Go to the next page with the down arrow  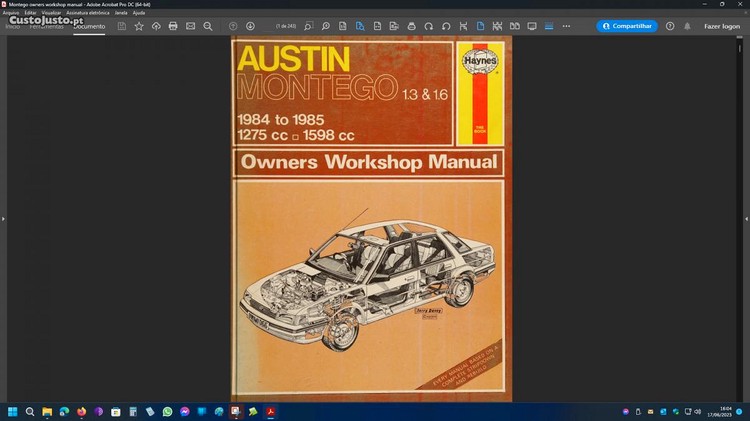pos(250,26)
